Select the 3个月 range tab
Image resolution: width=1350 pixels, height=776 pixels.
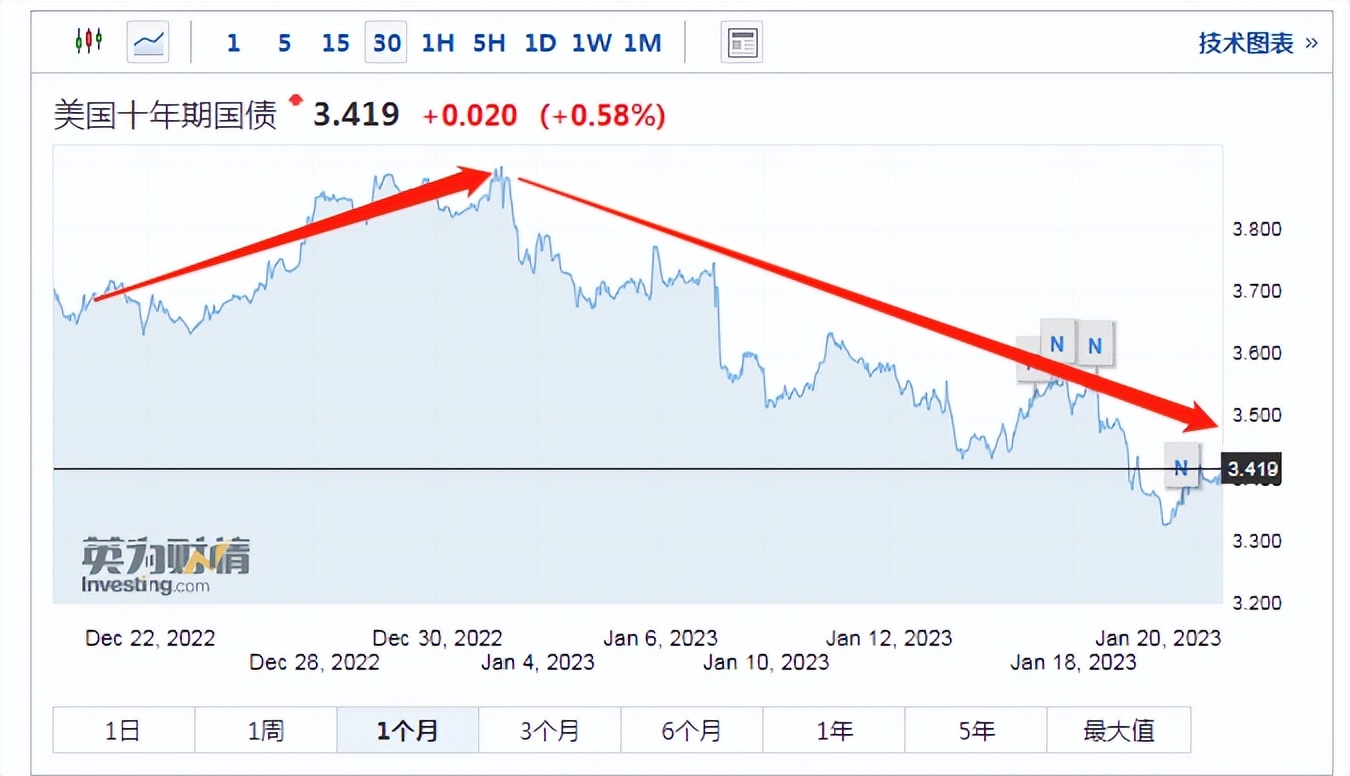click(x=549, y=730)
